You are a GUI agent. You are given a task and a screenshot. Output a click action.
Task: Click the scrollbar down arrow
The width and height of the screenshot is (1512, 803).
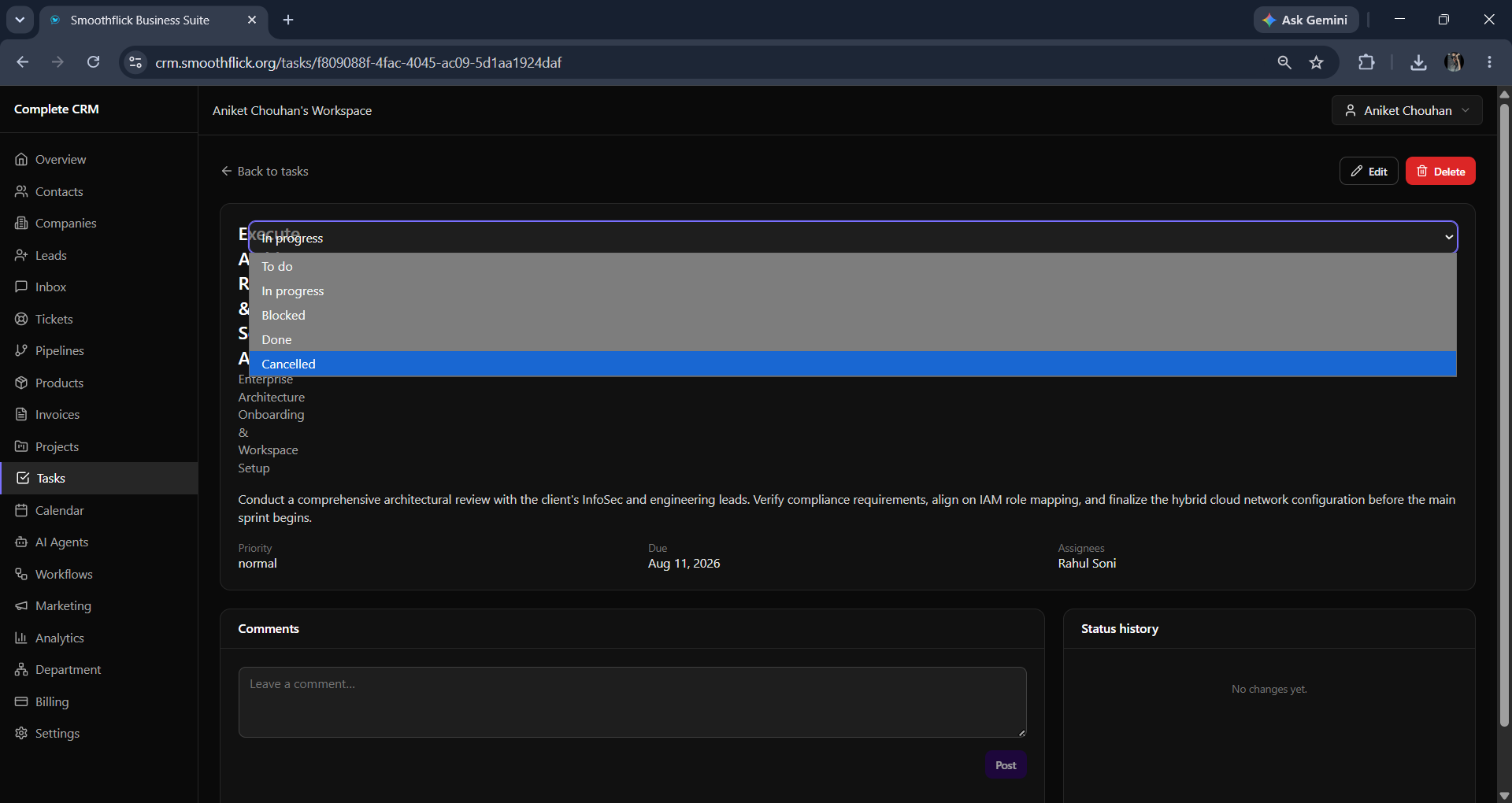click(x=1504, y=795)
